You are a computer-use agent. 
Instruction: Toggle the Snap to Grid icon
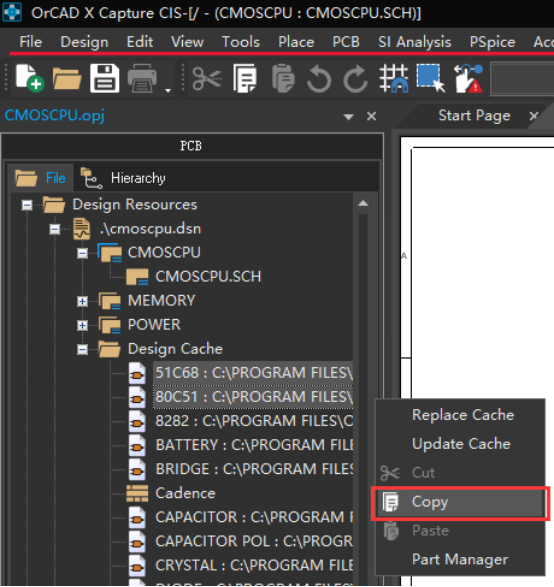(x=393, y=78)
